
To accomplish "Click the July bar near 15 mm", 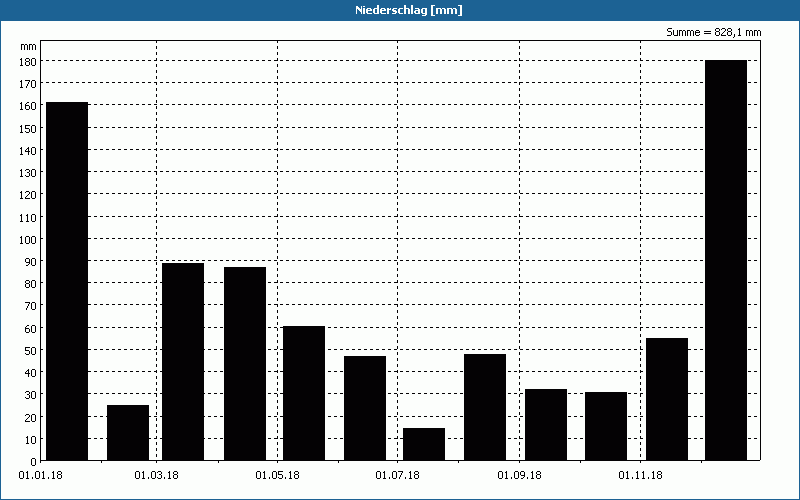I will [424, 444].
